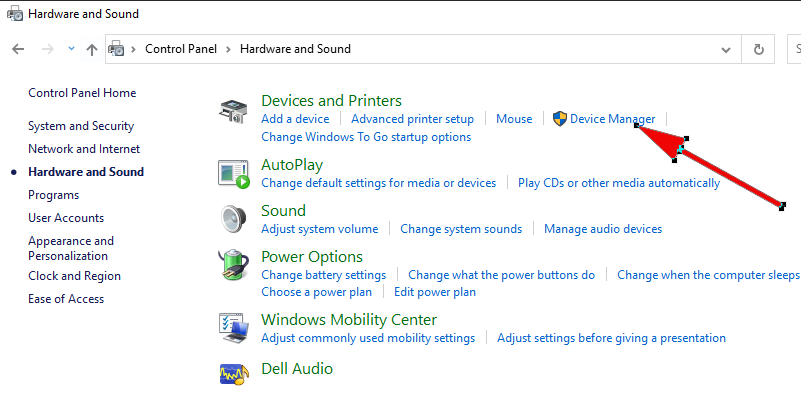Click Add a device
This screenshot has height=397, width=801.
coord(295,119)
